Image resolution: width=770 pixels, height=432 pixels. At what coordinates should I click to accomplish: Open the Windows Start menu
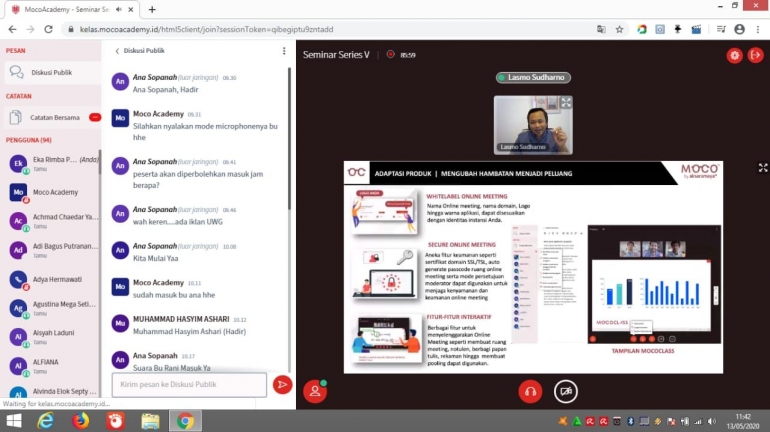click(x=14, y=421)
